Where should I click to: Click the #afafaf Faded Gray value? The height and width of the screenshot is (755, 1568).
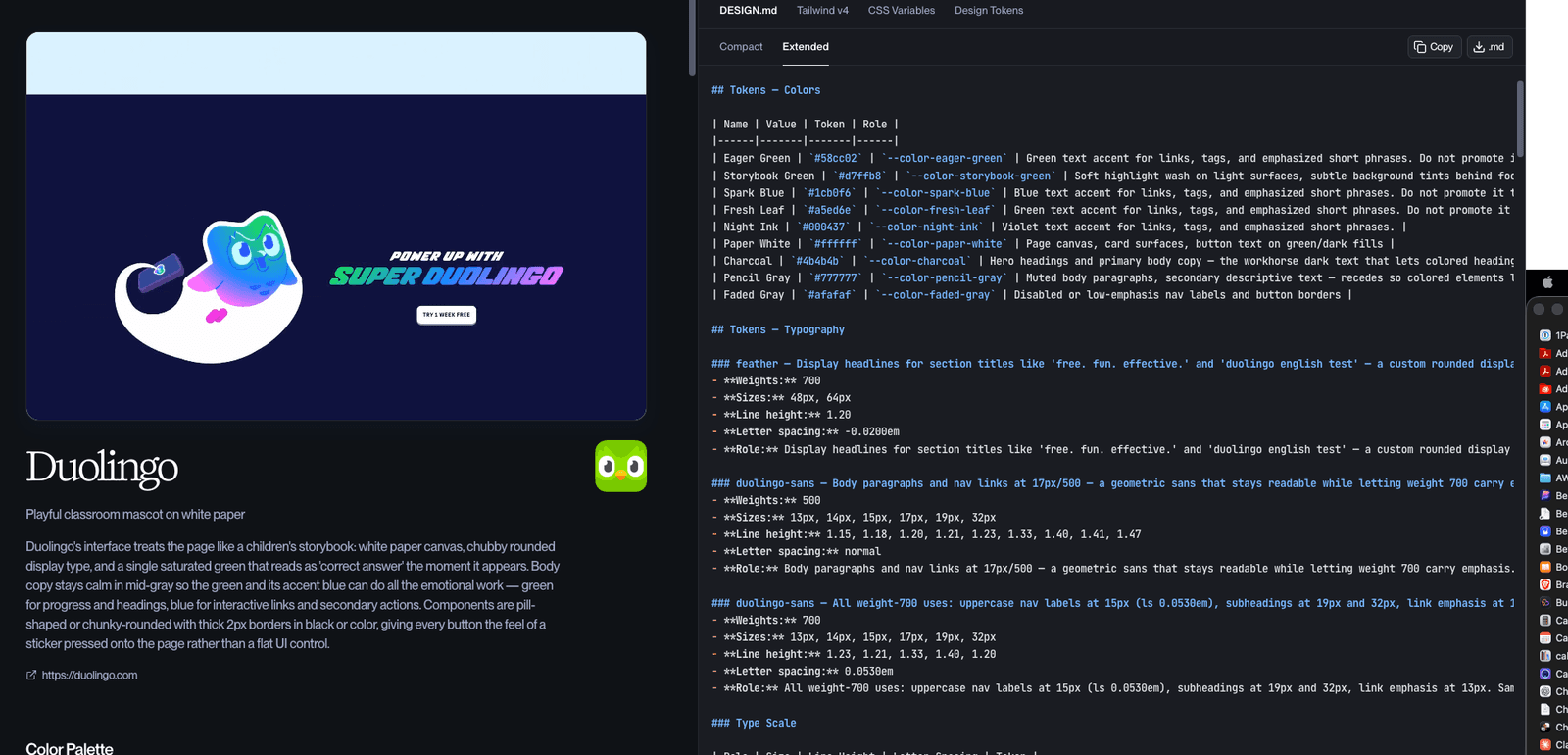[829, 294]
